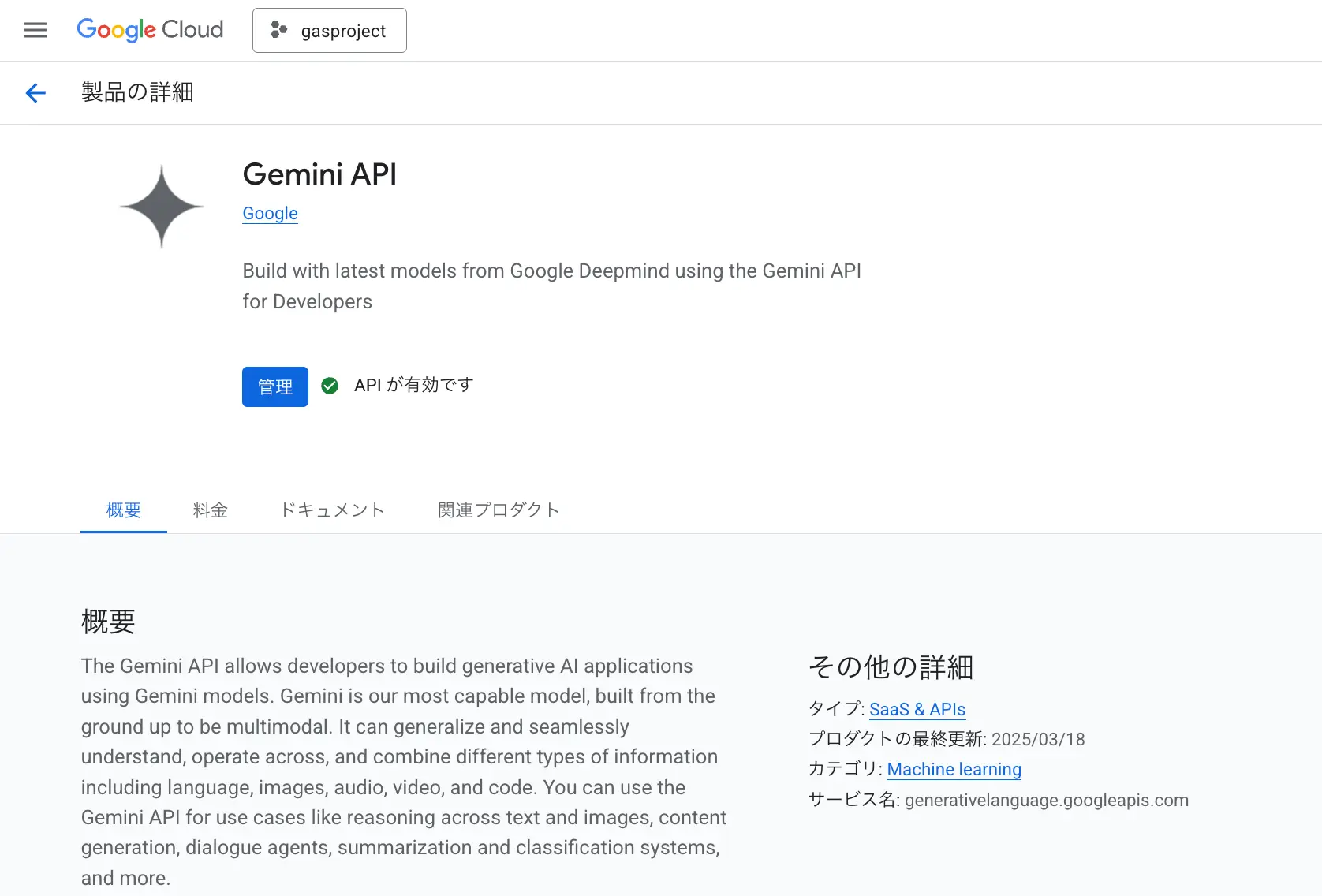The width and height of the screenshot is (1322, 896).
Task: Open the ドキュメント tab
Action: click(332, 510)
